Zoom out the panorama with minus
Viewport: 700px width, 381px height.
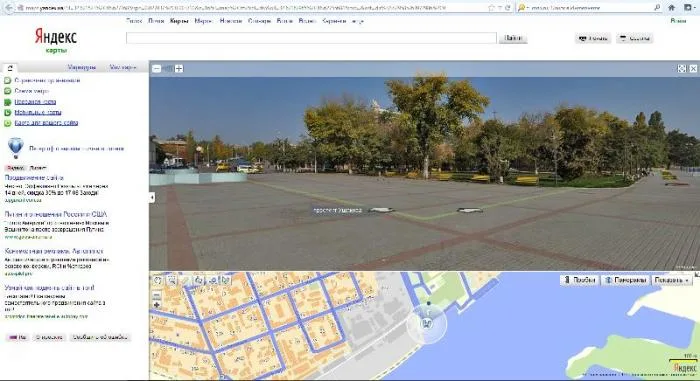click(x=156, y=68)
